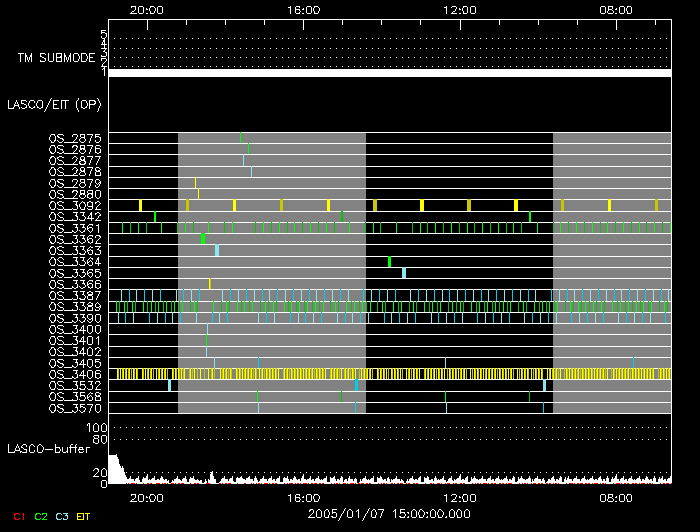700x532 pixels.
Task: Click the OS_3532 row label
Action: 75,385
